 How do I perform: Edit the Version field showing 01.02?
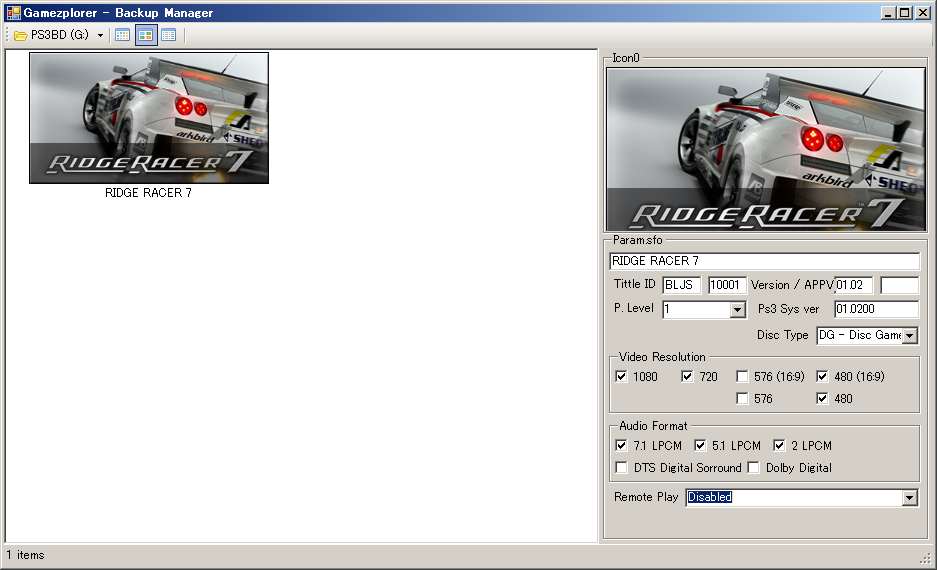tap(853, 285)
